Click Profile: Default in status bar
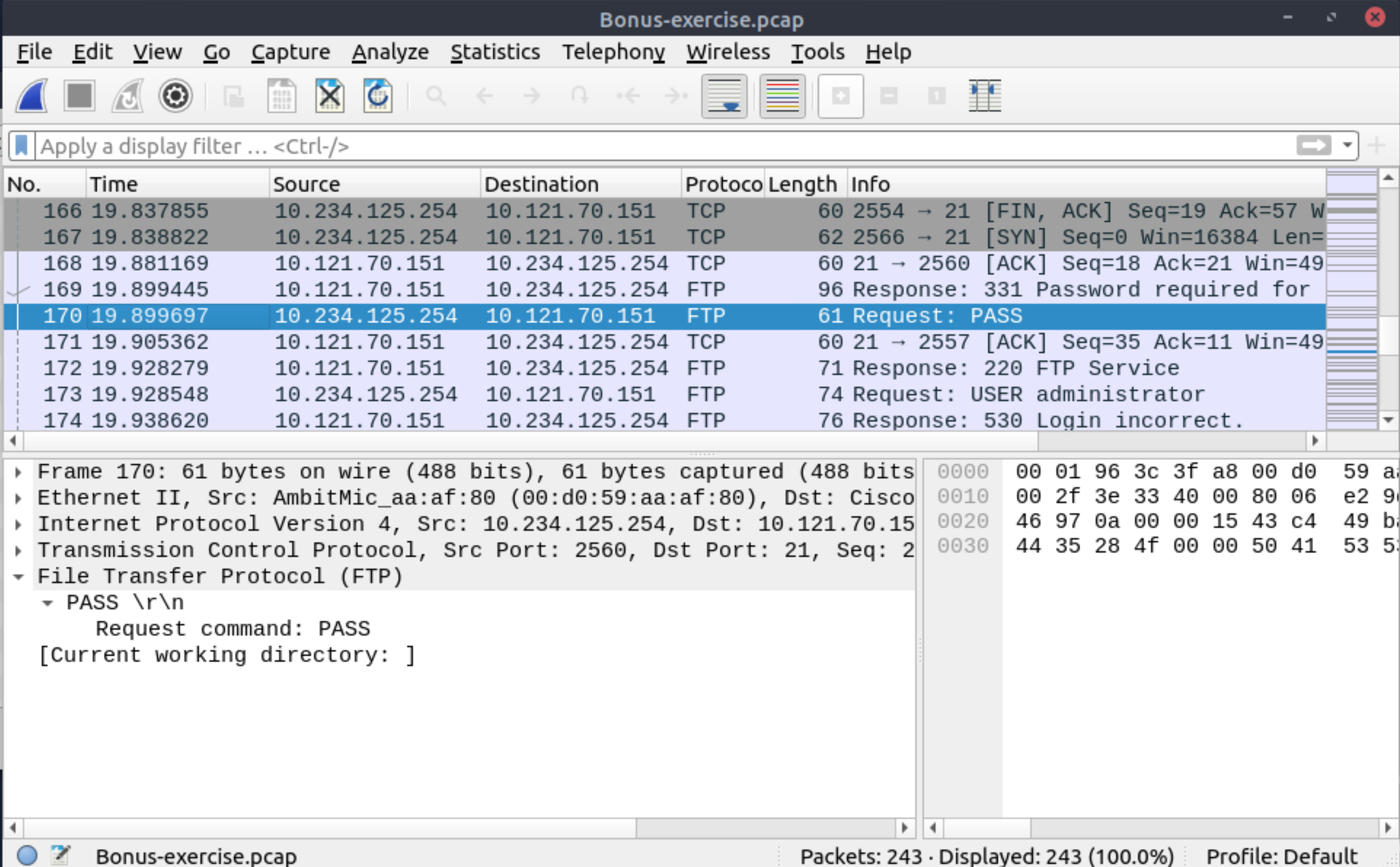 [1281, 856]
